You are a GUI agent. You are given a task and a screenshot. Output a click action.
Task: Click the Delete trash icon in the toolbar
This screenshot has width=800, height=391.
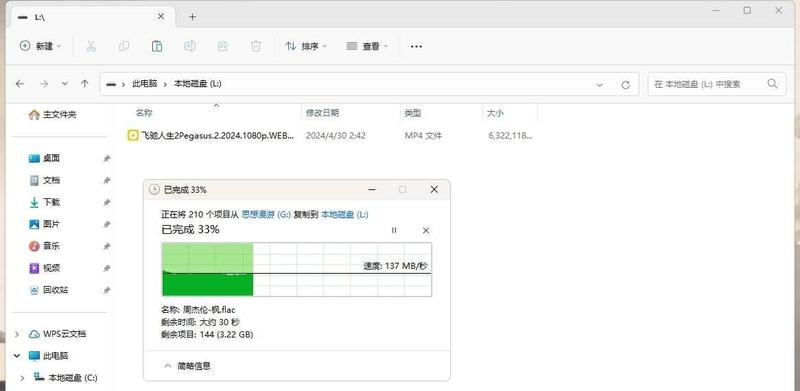256,46
